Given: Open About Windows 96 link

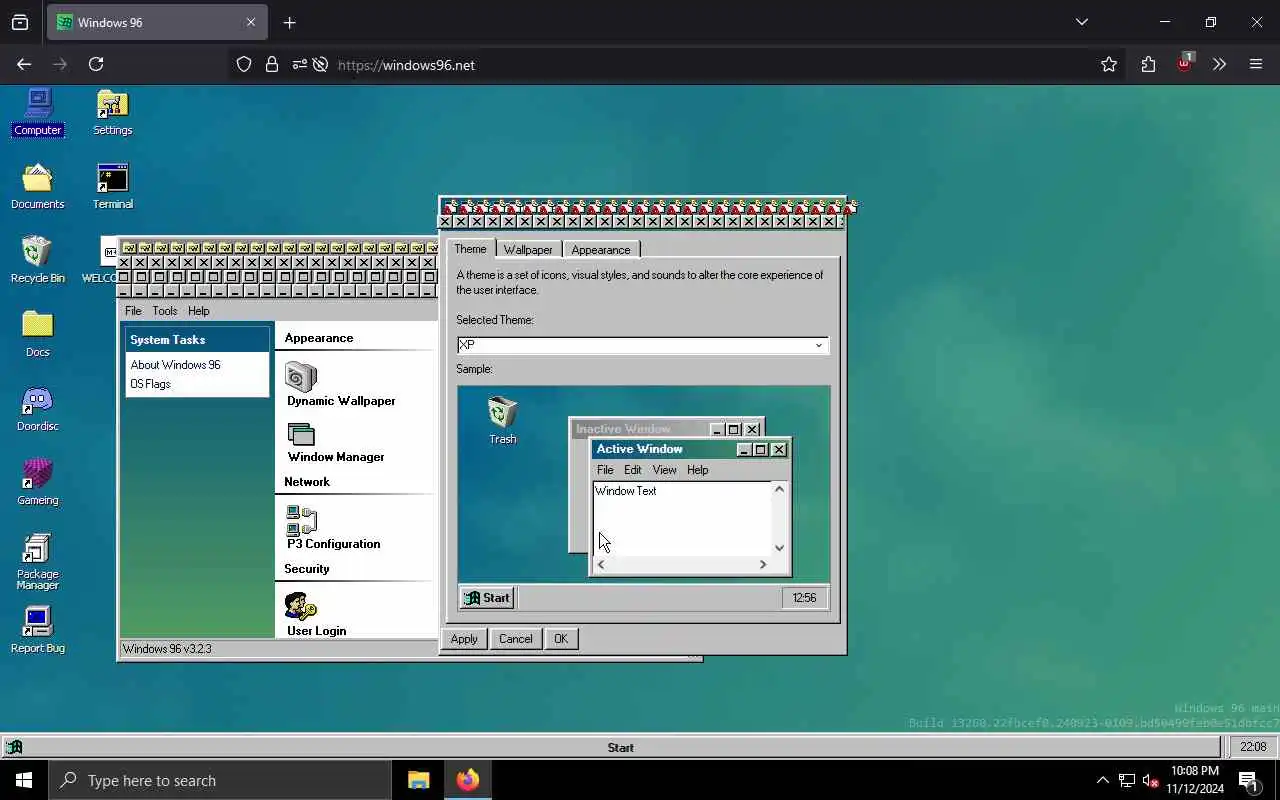Looking at the screenshot, I should click(175, 365).
